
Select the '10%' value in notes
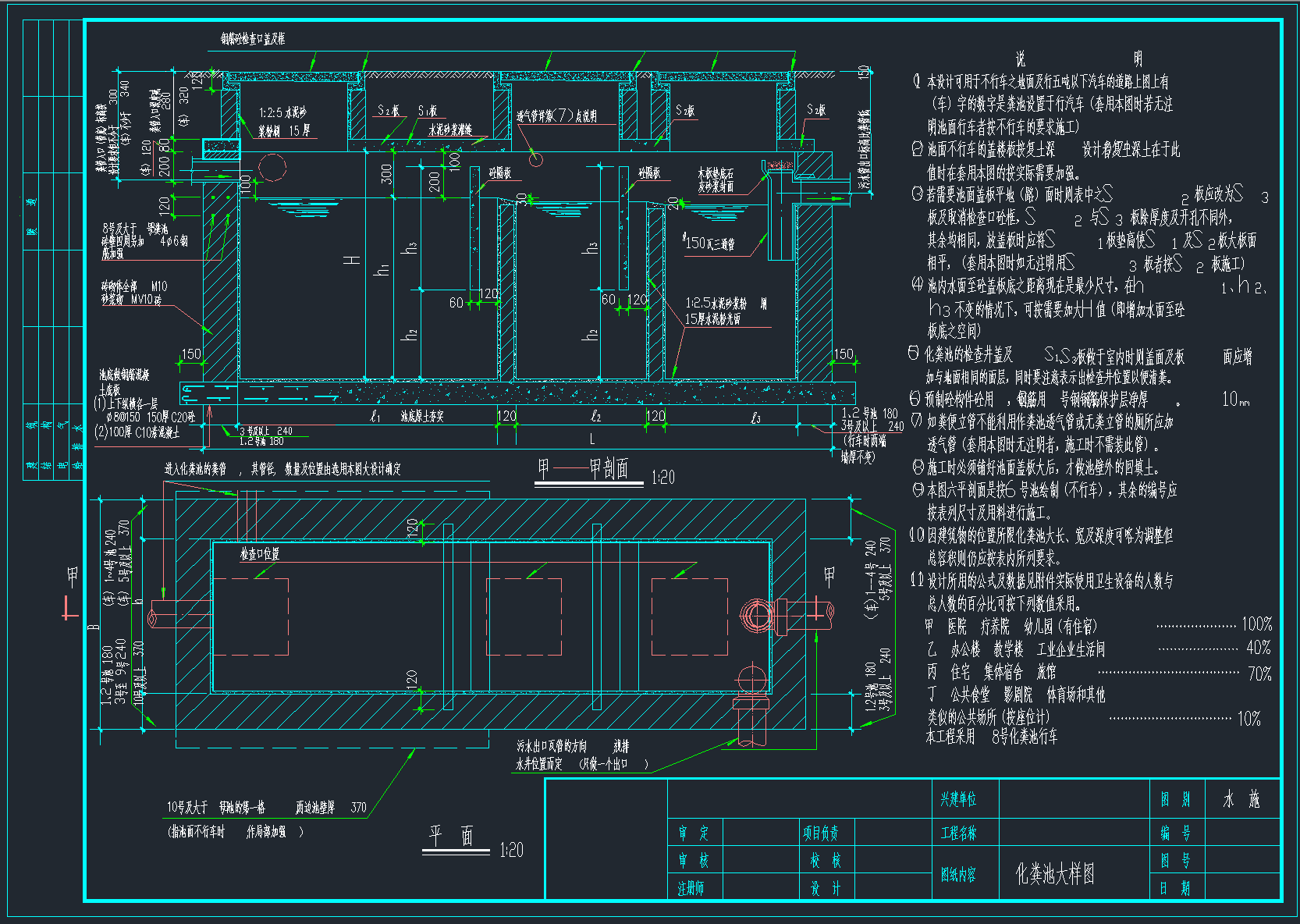[1249, 719]
